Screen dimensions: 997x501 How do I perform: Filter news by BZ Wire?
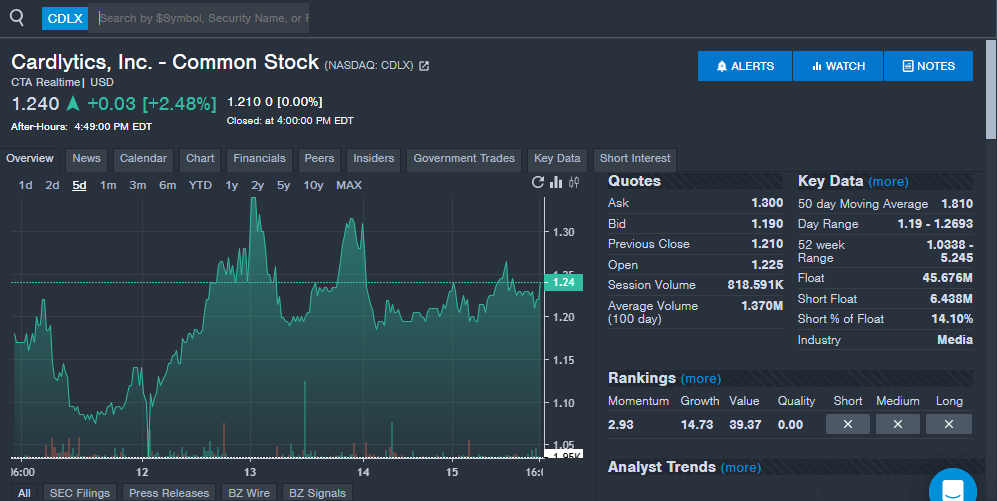coord(249,493)
